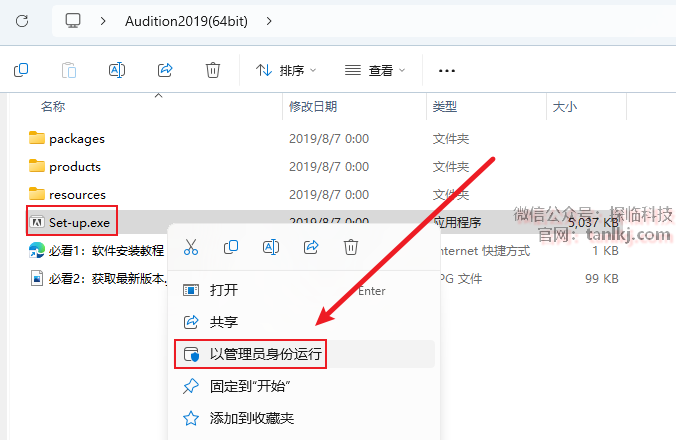The image size is (676, 440).
Task: Click Rename icon in context menu
Action: coord(271,247)
